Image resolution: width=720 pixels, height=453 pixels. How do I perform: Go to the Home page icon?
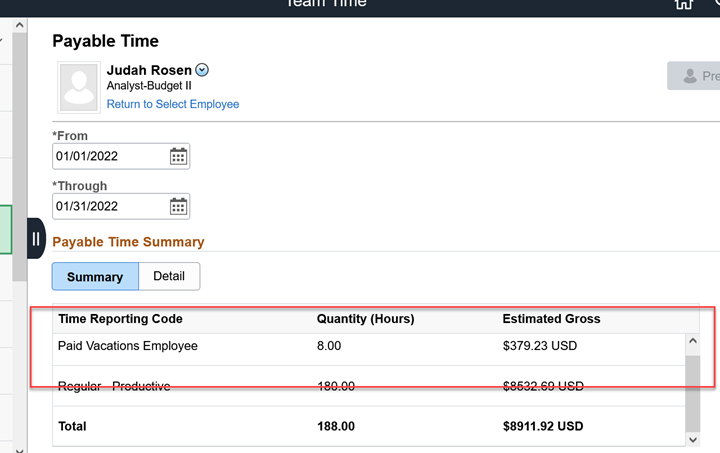pos(684,4)
